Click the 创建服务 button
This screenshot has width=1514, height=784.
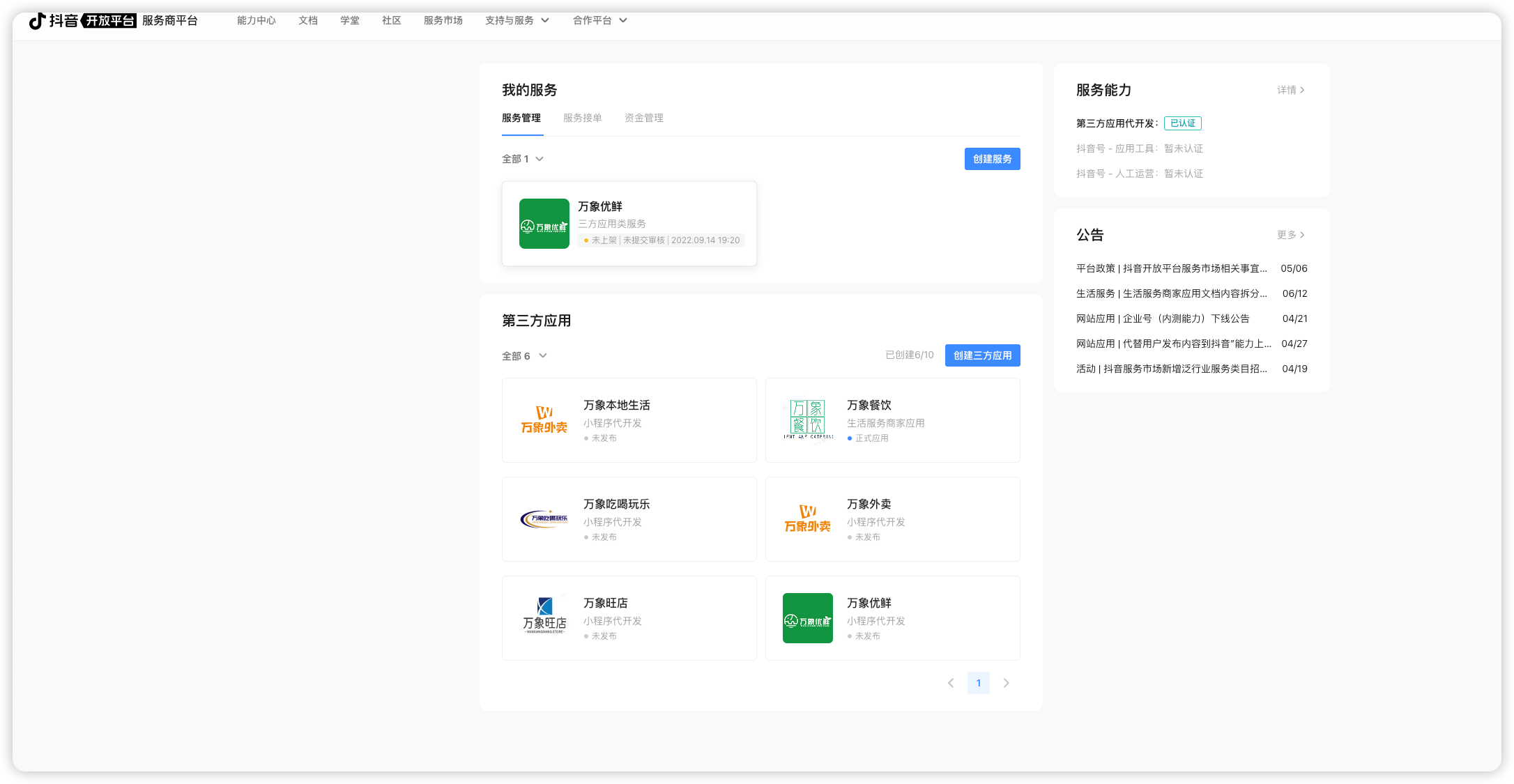tap(993, 159)
